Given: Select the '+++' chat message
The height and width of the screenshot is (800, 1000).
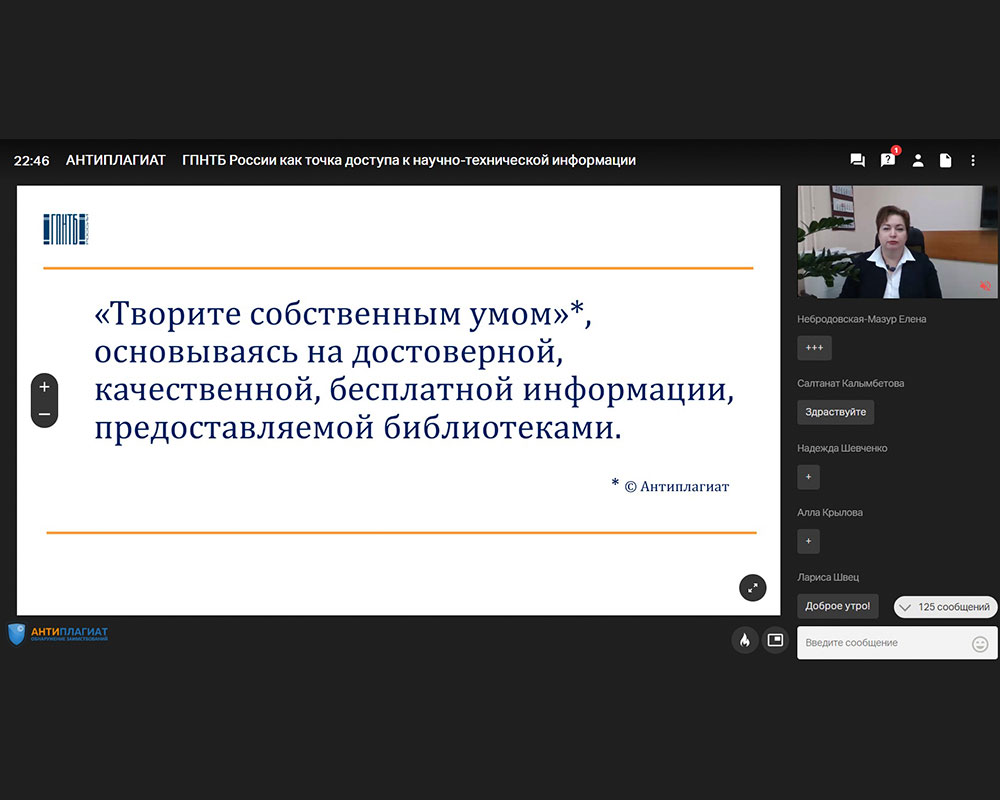Looking at the screenshot, I should point(814,348).
